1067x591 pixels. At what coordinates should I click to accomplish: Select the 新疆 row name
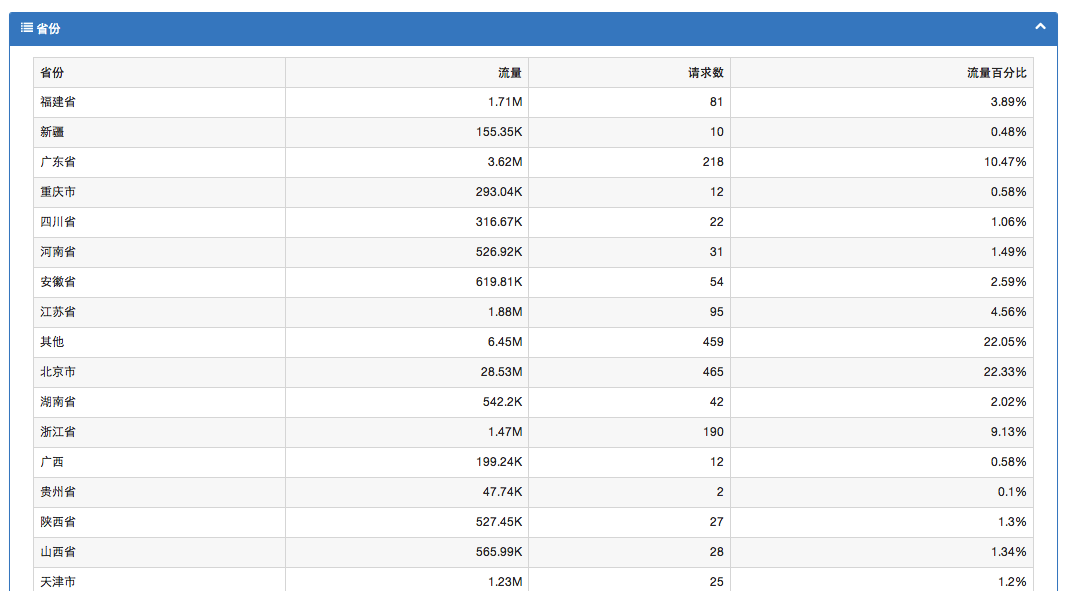tap(52, 132)
